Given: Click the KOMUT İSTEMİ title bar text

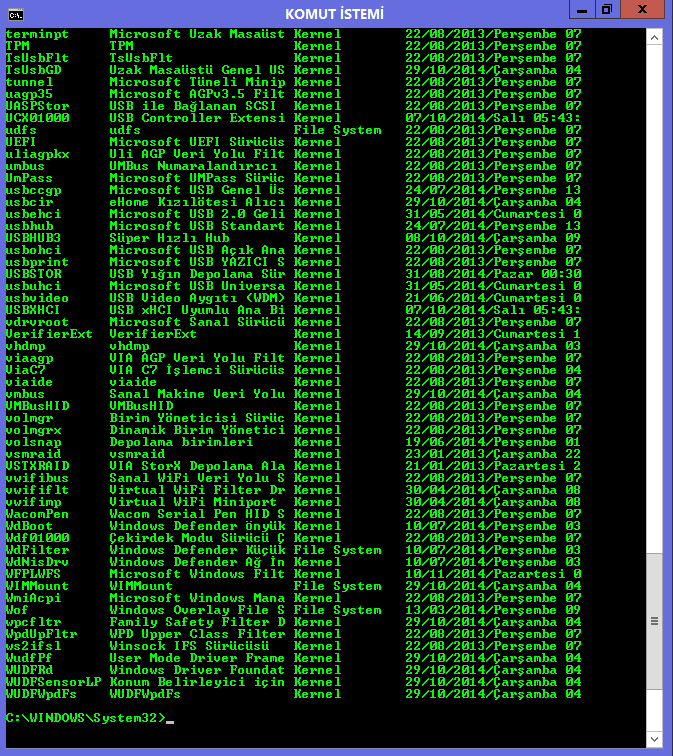Looking at the screenshot, I should click(334, 14).
